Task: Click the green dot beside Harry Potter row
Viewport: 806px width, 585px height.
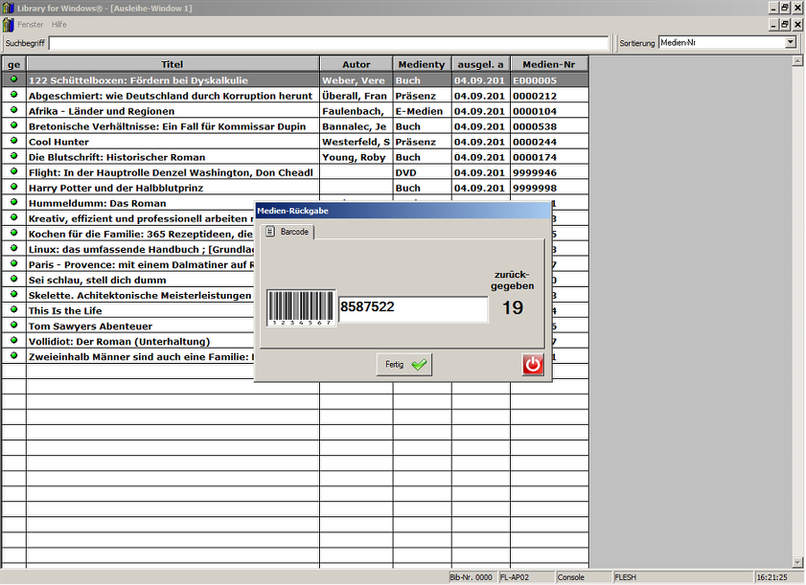Action: (14, 187)
